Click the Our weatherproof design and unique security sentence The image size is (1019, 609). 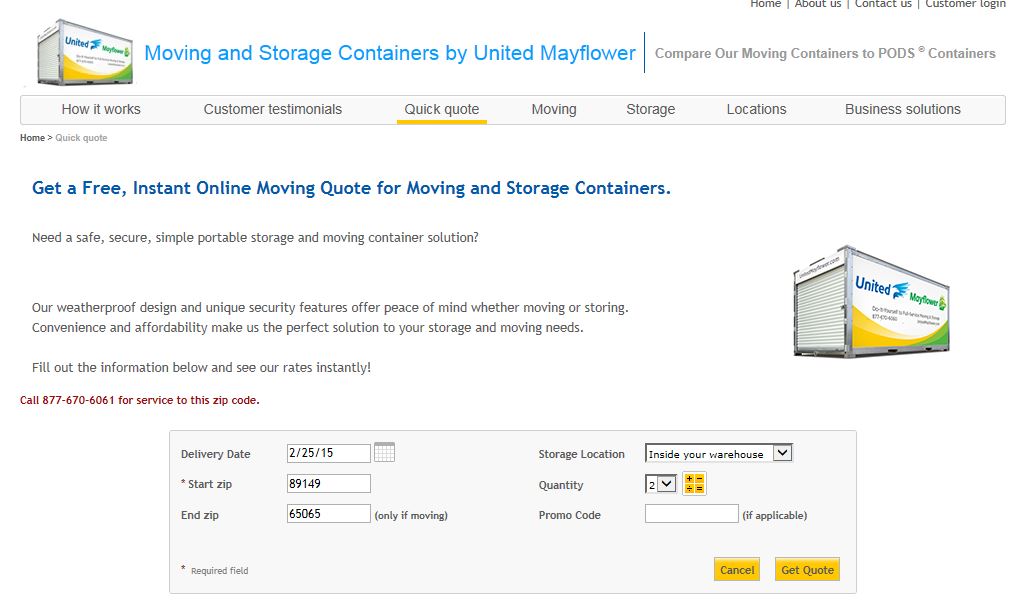pos(330,307)
